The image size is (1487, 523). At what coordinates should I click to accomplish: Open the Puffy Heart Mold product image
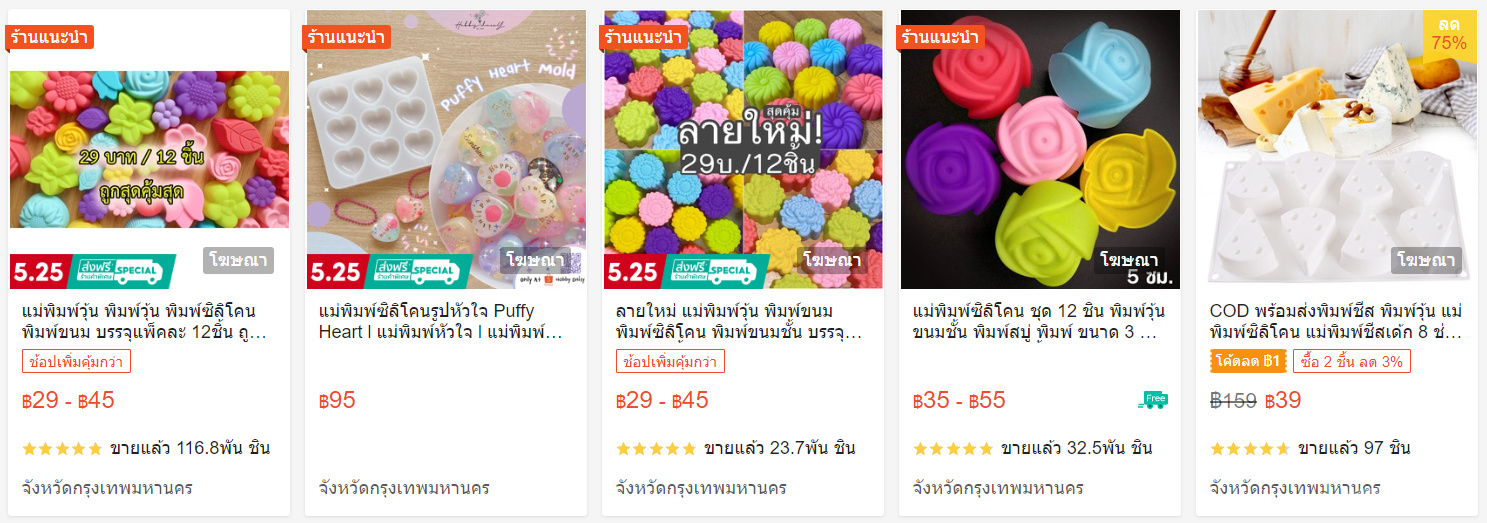tap(446, 149)
